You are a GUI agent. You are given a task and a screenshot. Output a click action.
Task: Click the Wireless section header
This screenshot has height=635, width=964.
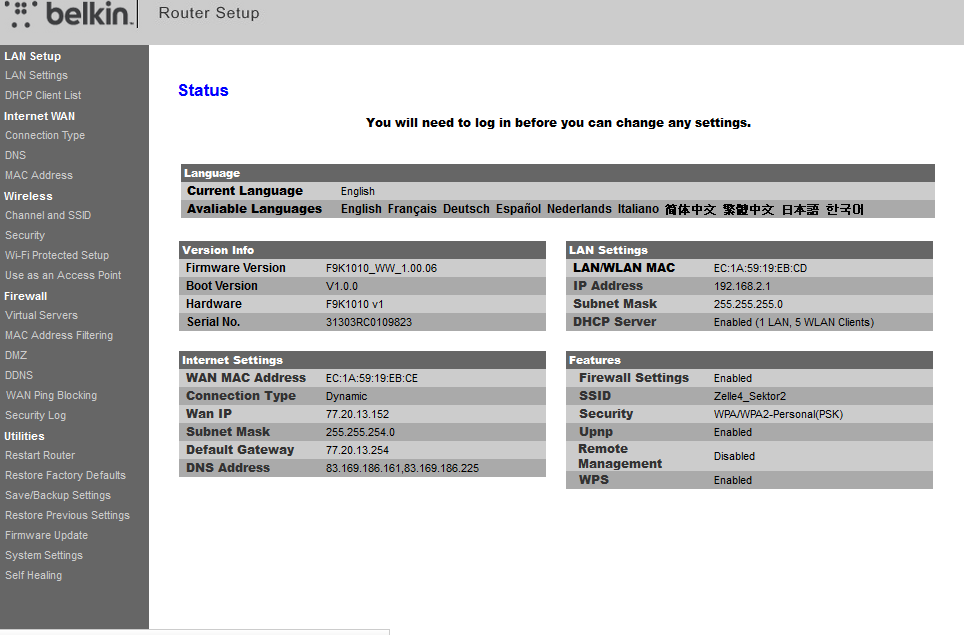pyautogui.click(x=28, y=196)
